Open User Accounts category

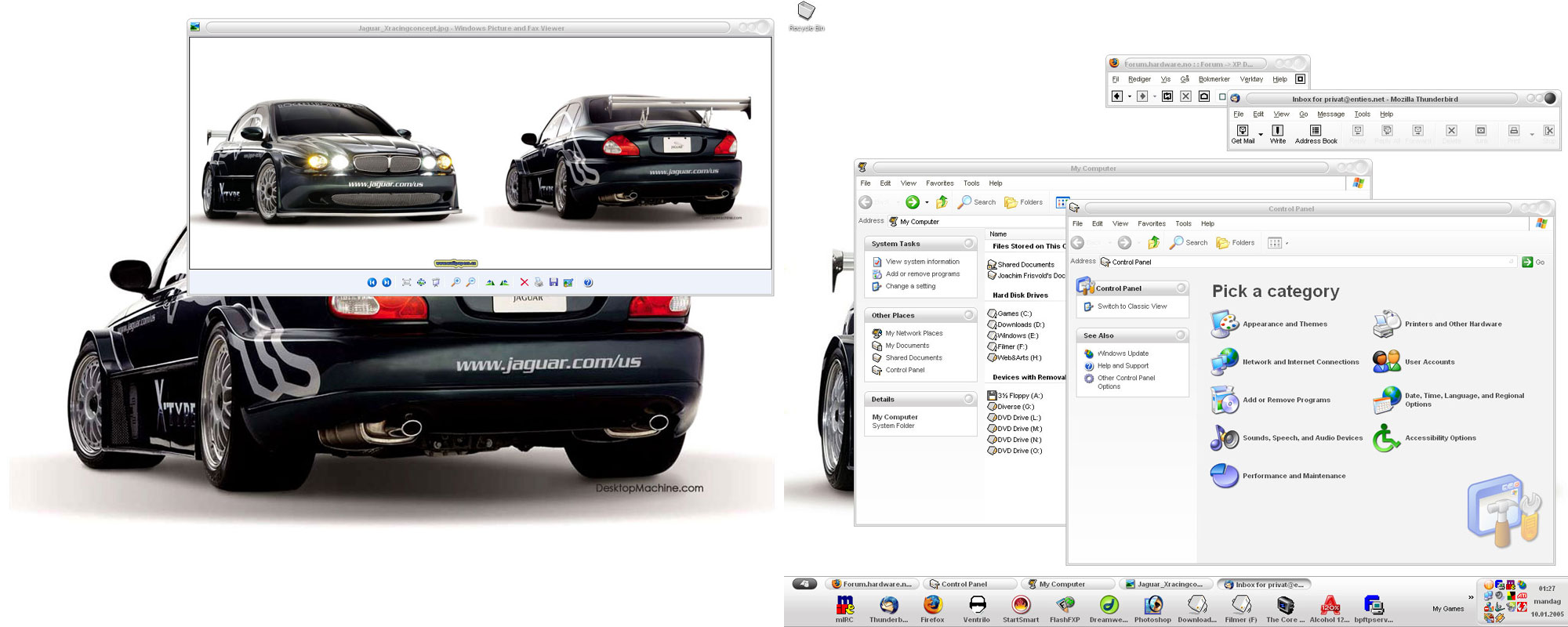1414,362
